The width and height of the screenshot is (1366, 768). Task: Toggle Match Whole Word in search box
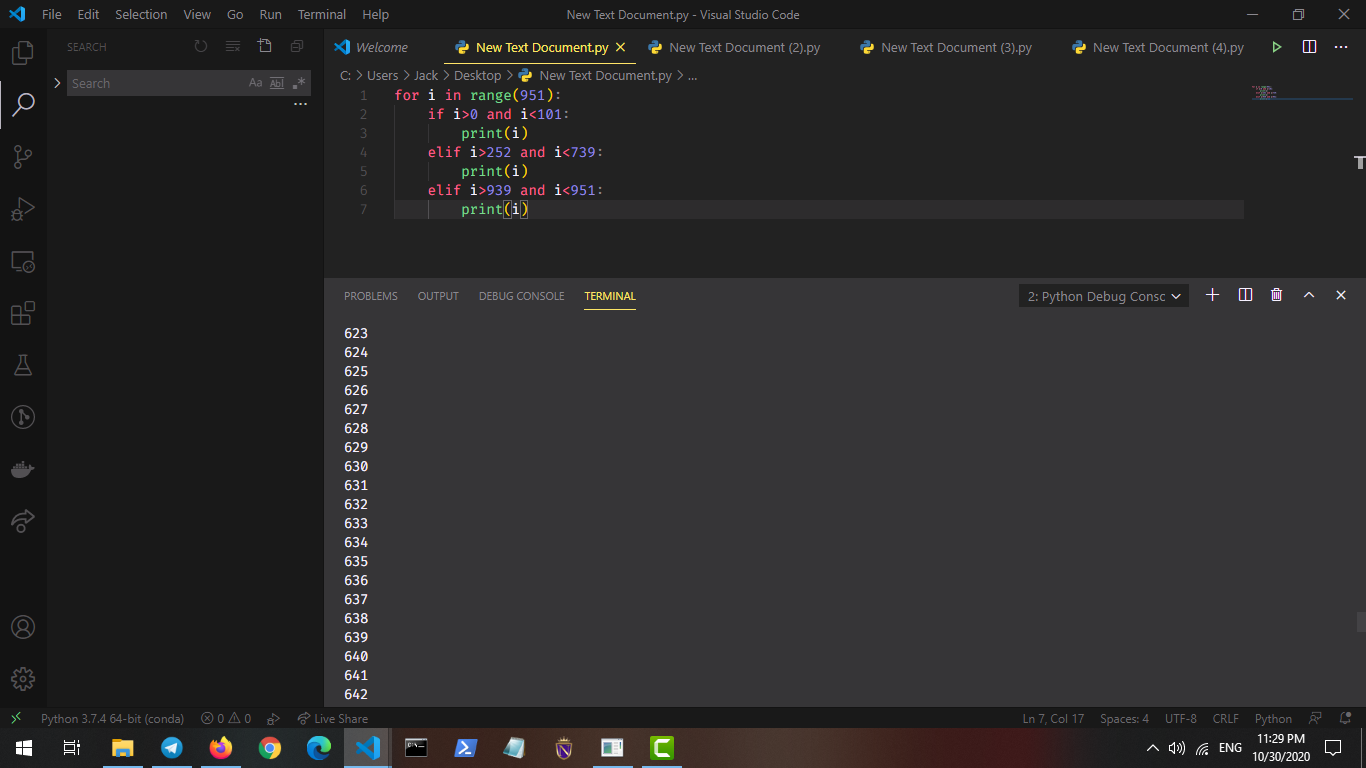pos(277,83)
